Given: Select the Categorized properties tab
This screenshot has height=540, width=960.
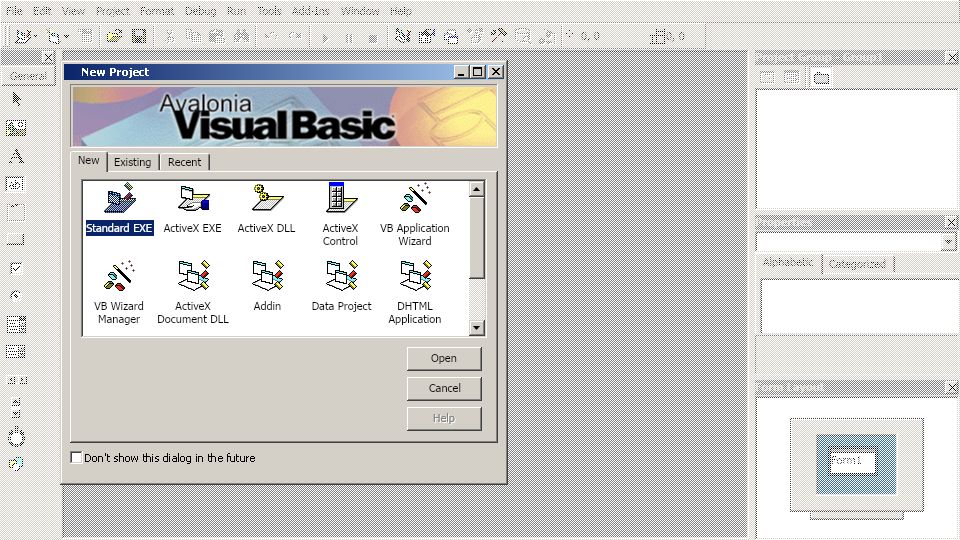Looking at the screenshot, I should pyautogui.click(x=857, y=264).
